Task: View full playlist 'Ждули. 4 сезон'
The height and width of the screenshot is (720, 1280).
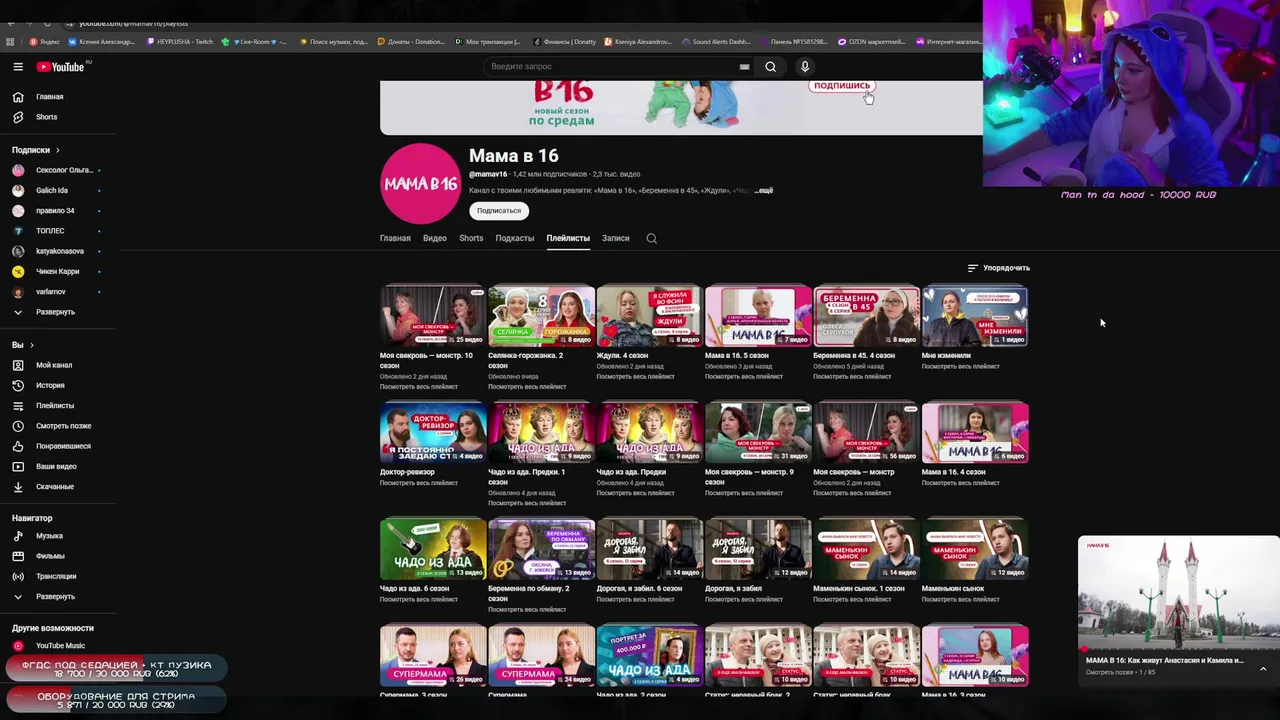Action: tap(636, 377)
